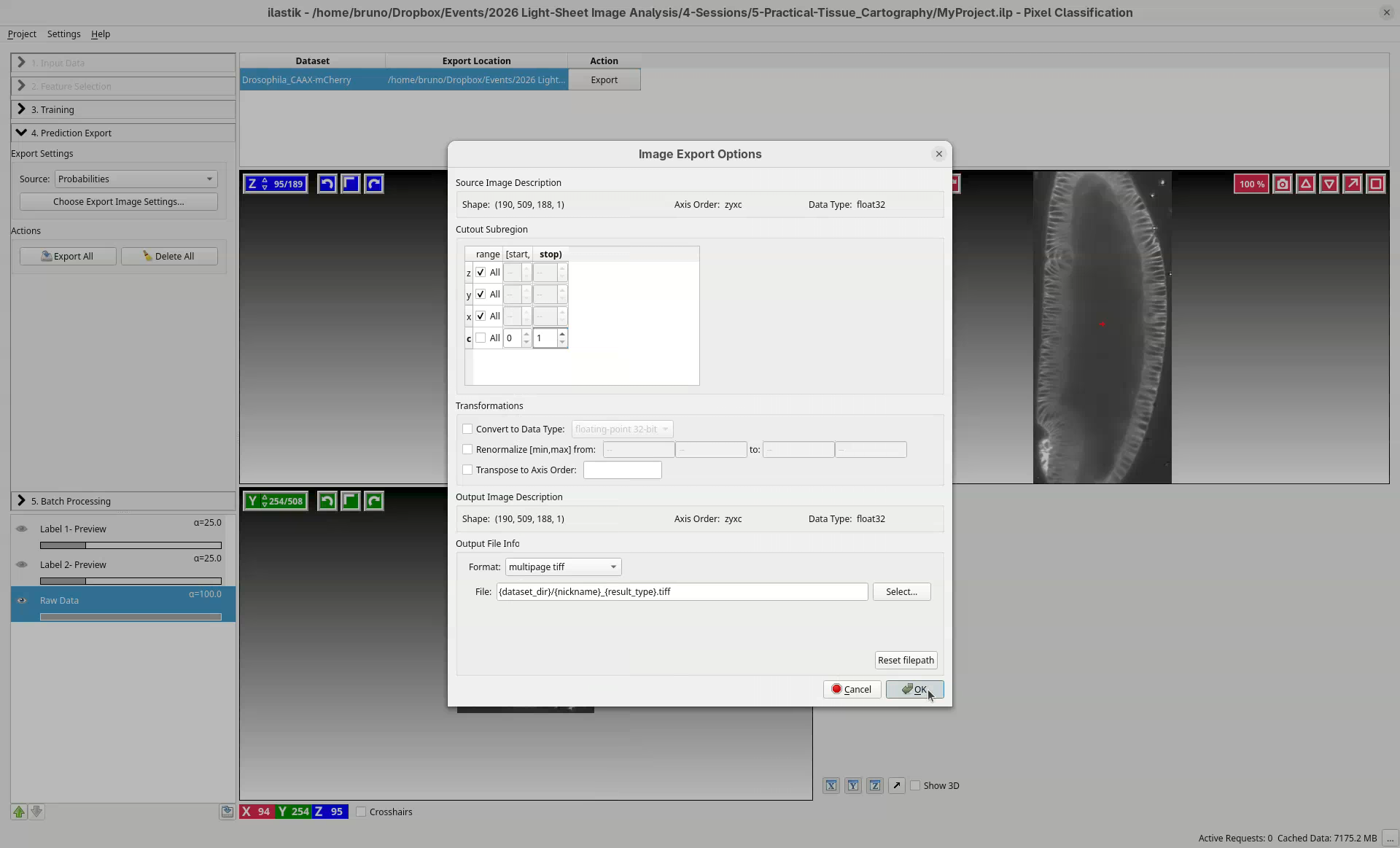Open the Source Probabilities dropdown
Screen dimensions: 1400x848
(x=136, y=179)
